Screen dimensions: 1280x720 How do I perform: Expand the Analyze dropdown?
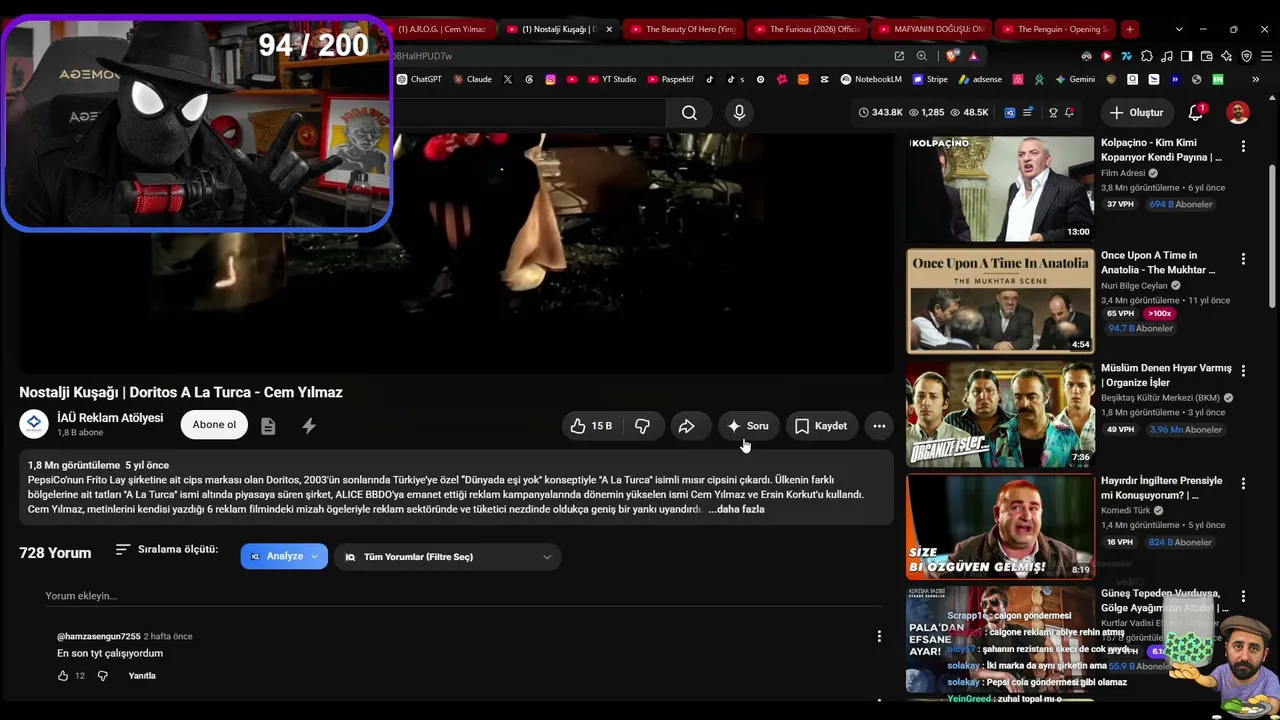(x=284, y=557)
